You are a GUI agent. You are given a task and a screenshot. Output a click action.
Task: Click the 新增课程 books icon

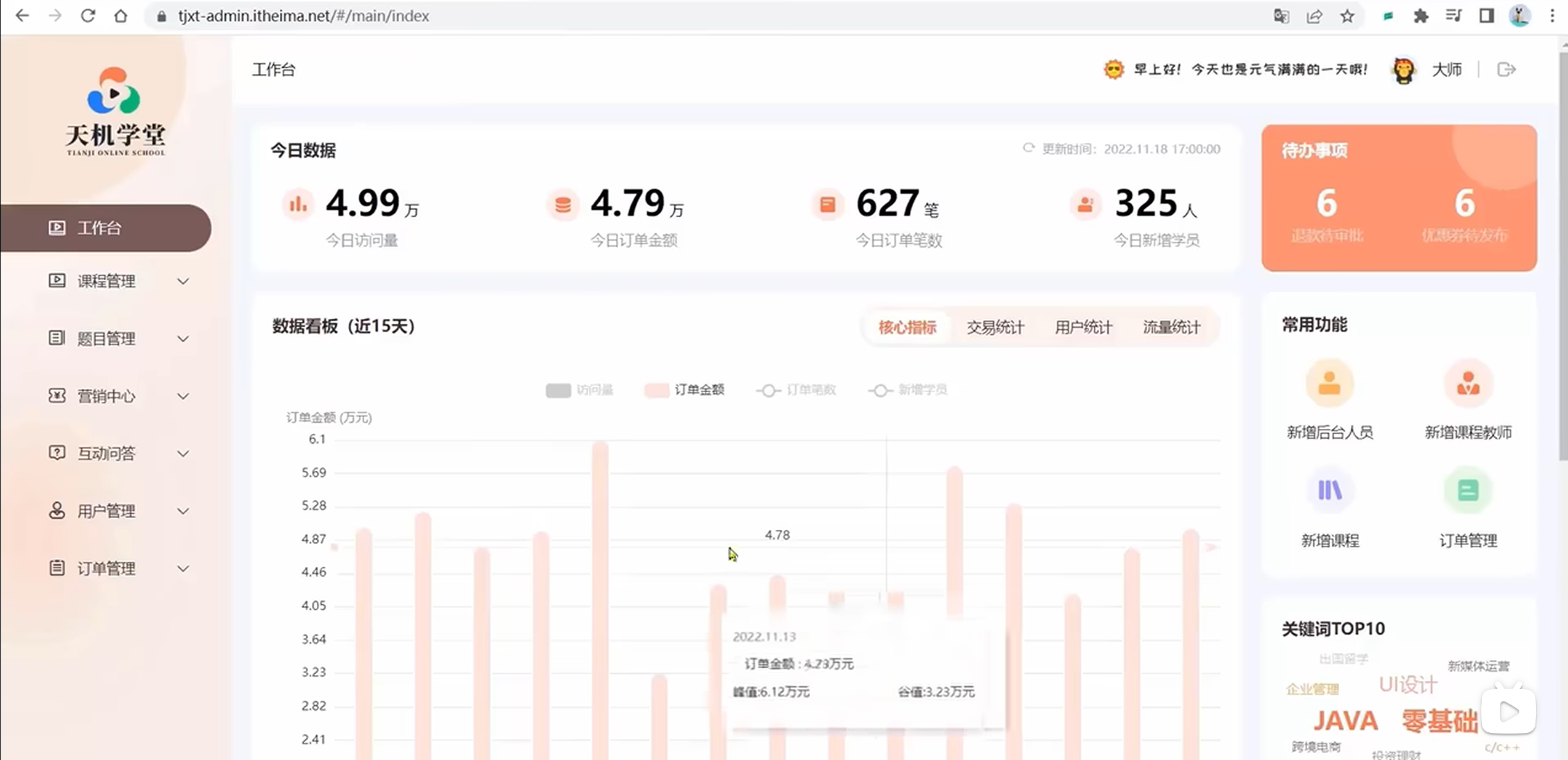(1329, 490)
